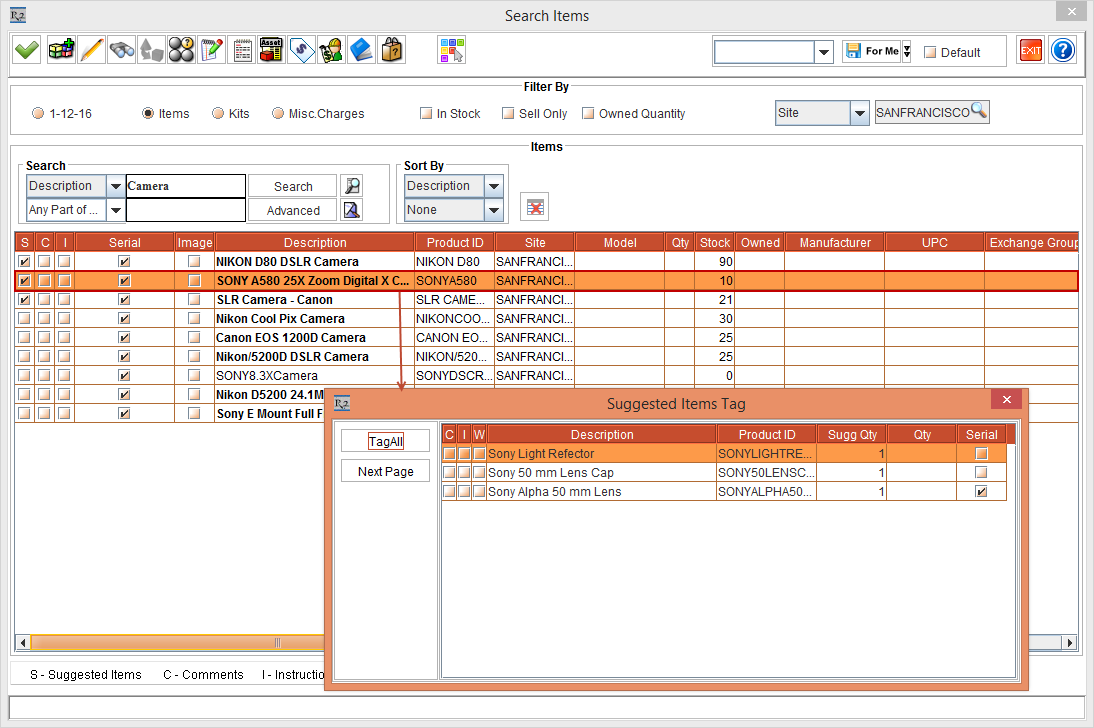Open the Site filter dropdown
The image size is (1094, 728).
[859, 113]
